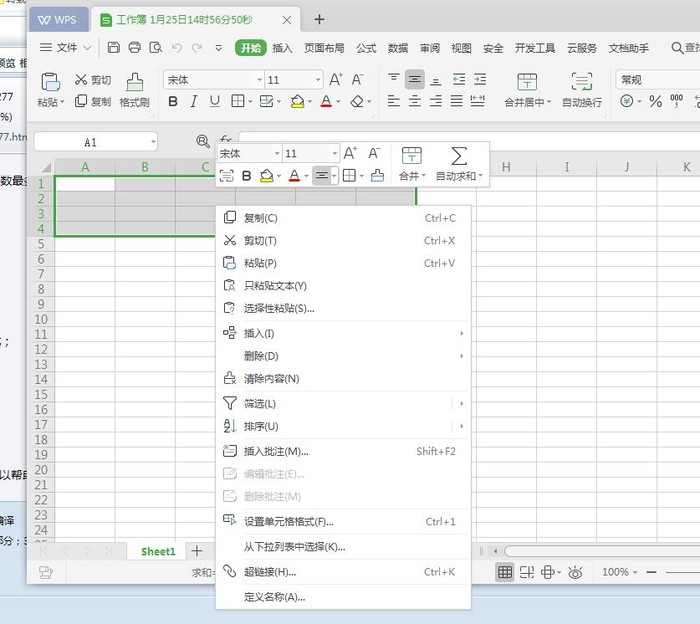Image resolution: width=700 pixels, height=624 pixels.
Task: Click the Merge and Center (合并居中) icon
Action: [x=526, y=82]
